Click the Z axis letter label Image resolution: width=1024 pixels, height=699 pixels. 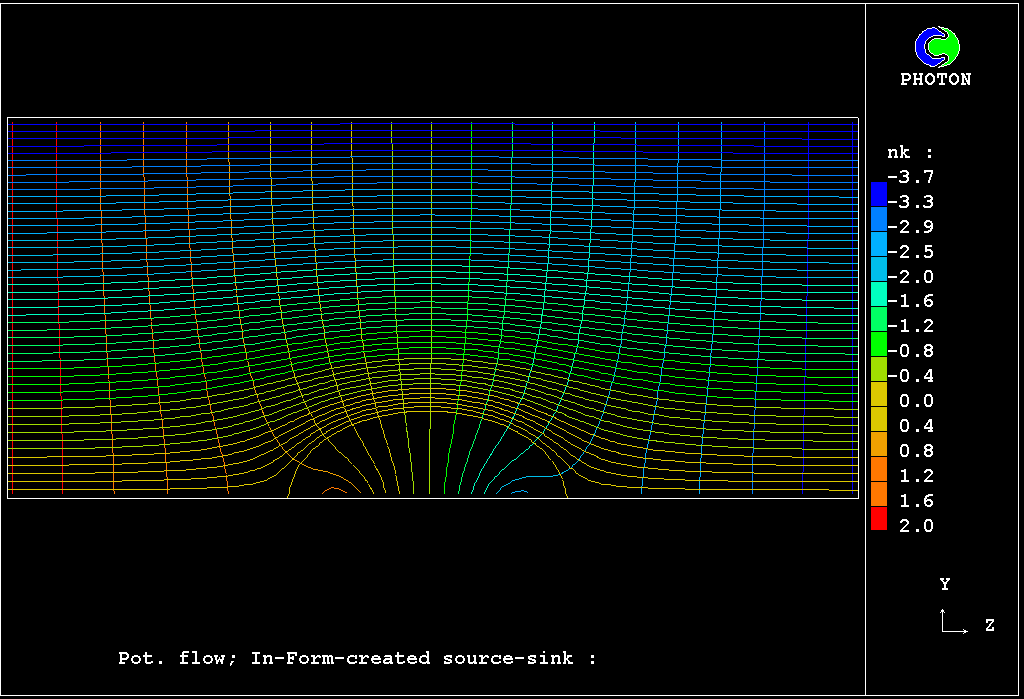989,625
